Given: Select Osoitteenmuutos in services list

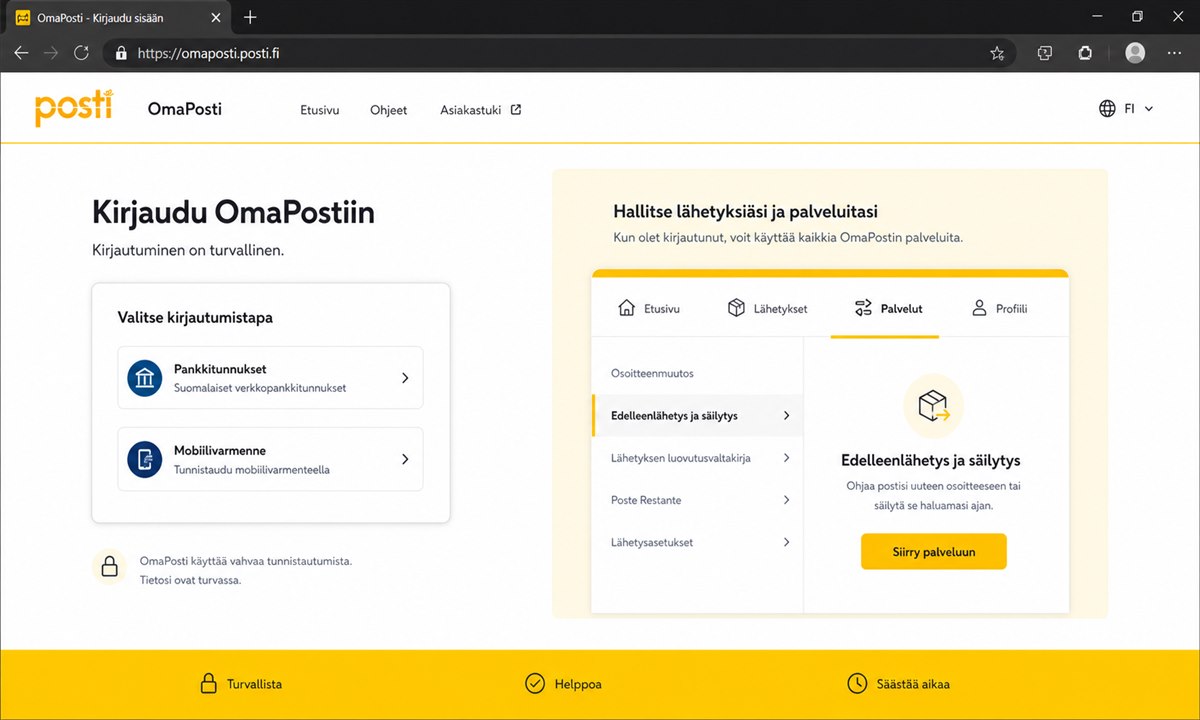Looking at the screenshot, I should [x=697, y=373].
